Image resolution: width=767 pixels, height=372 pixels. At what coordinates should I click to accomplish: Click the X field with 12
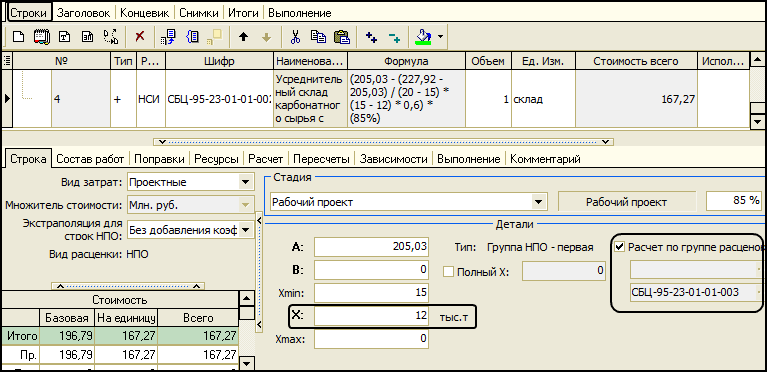coord(372,316)
